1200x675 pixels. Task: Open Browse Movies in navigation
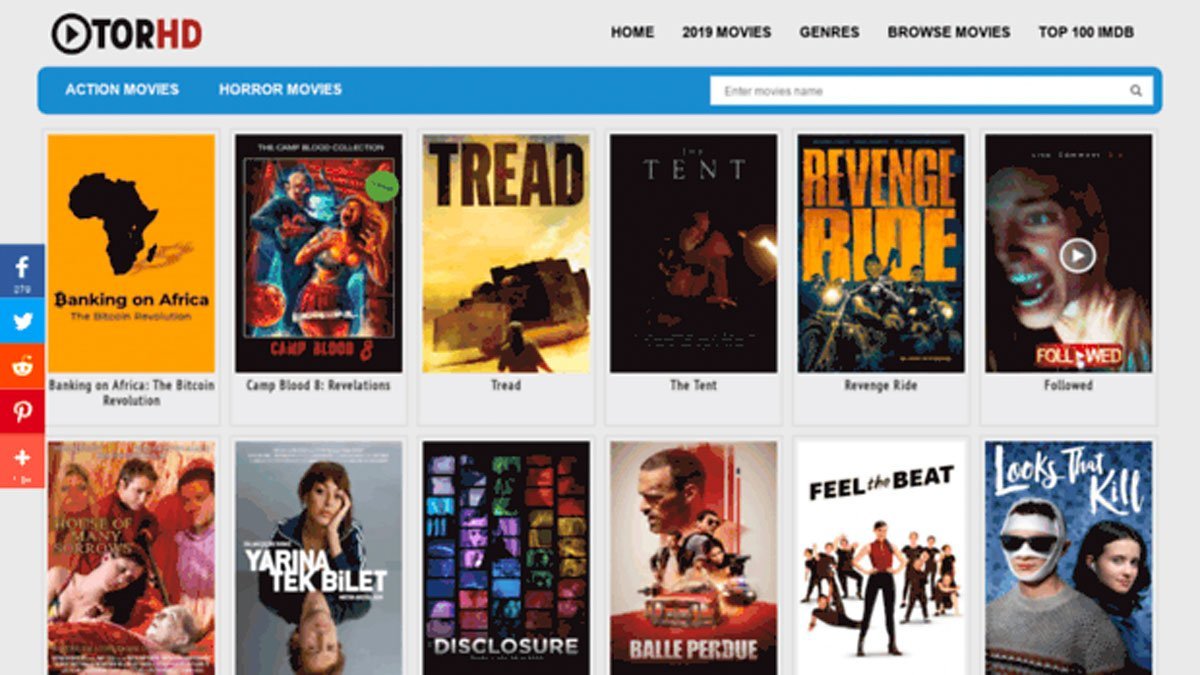pos(948,32)
